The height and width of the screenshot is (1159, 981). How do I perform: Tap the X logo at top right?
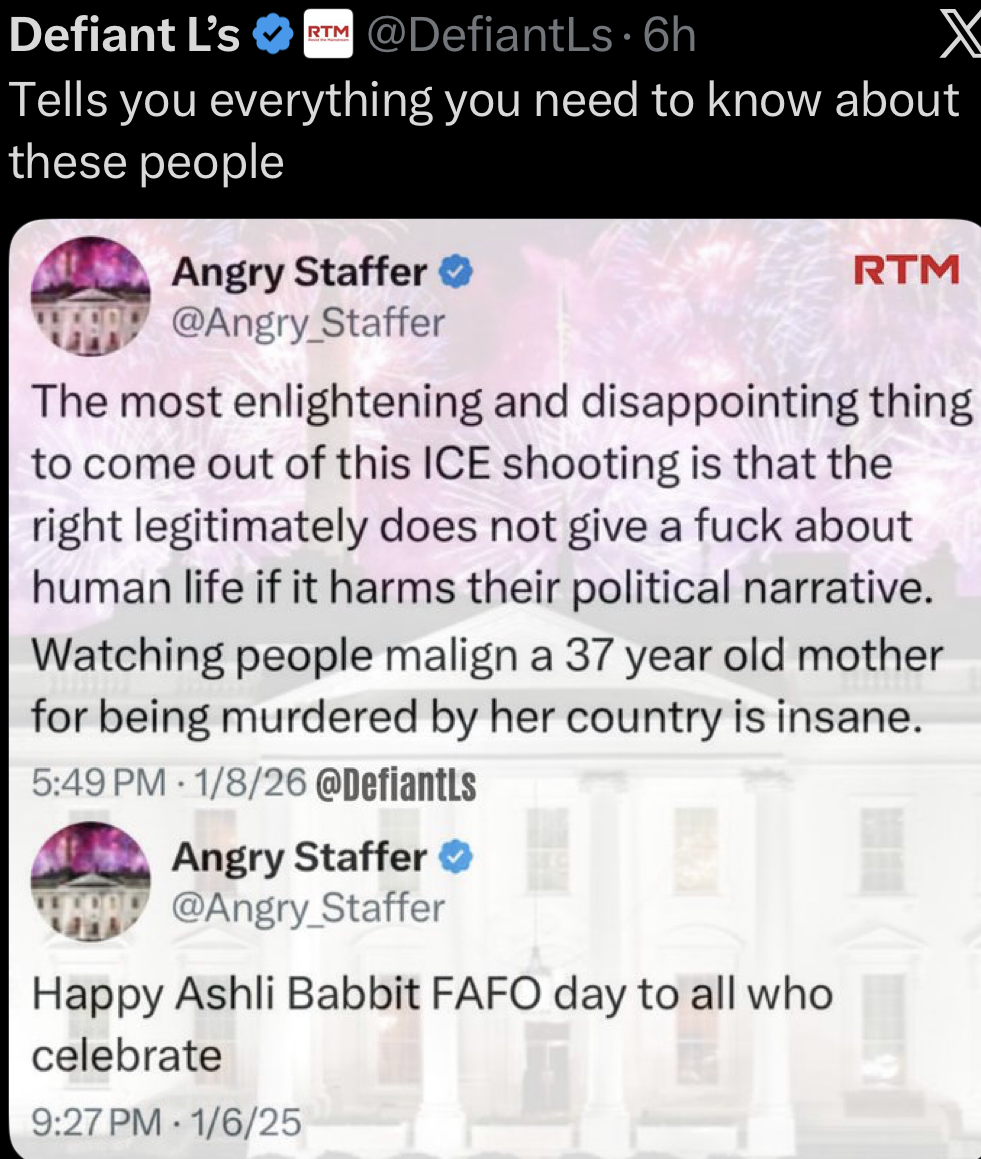pos(960,35)
